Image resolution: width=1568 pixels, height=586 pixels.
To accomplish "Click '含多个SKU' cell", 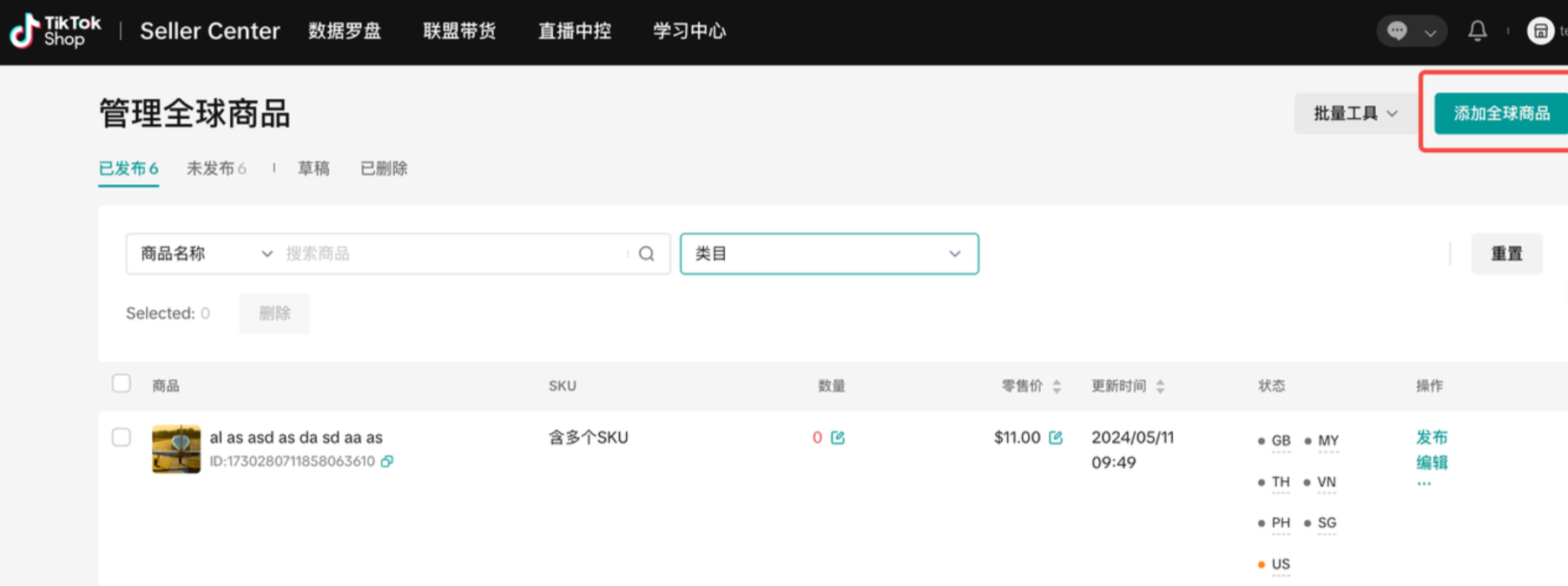I will point(589,438).
